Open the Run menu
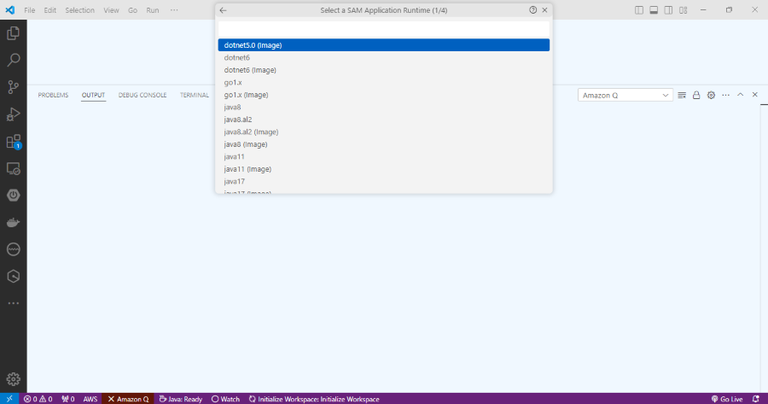This screenshot has width=768, height=404. [152, 10]
